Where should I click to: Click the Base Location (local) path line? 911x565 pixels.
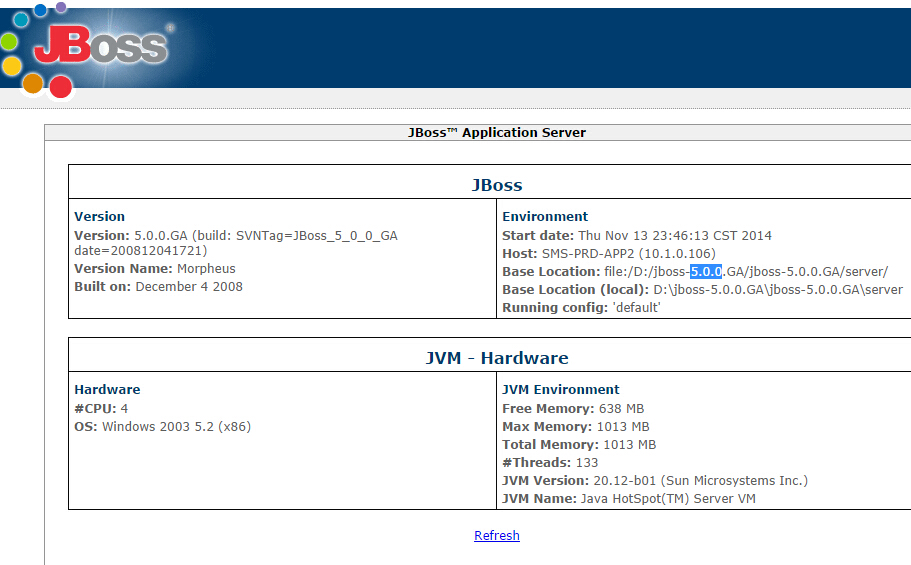point(702,289)
